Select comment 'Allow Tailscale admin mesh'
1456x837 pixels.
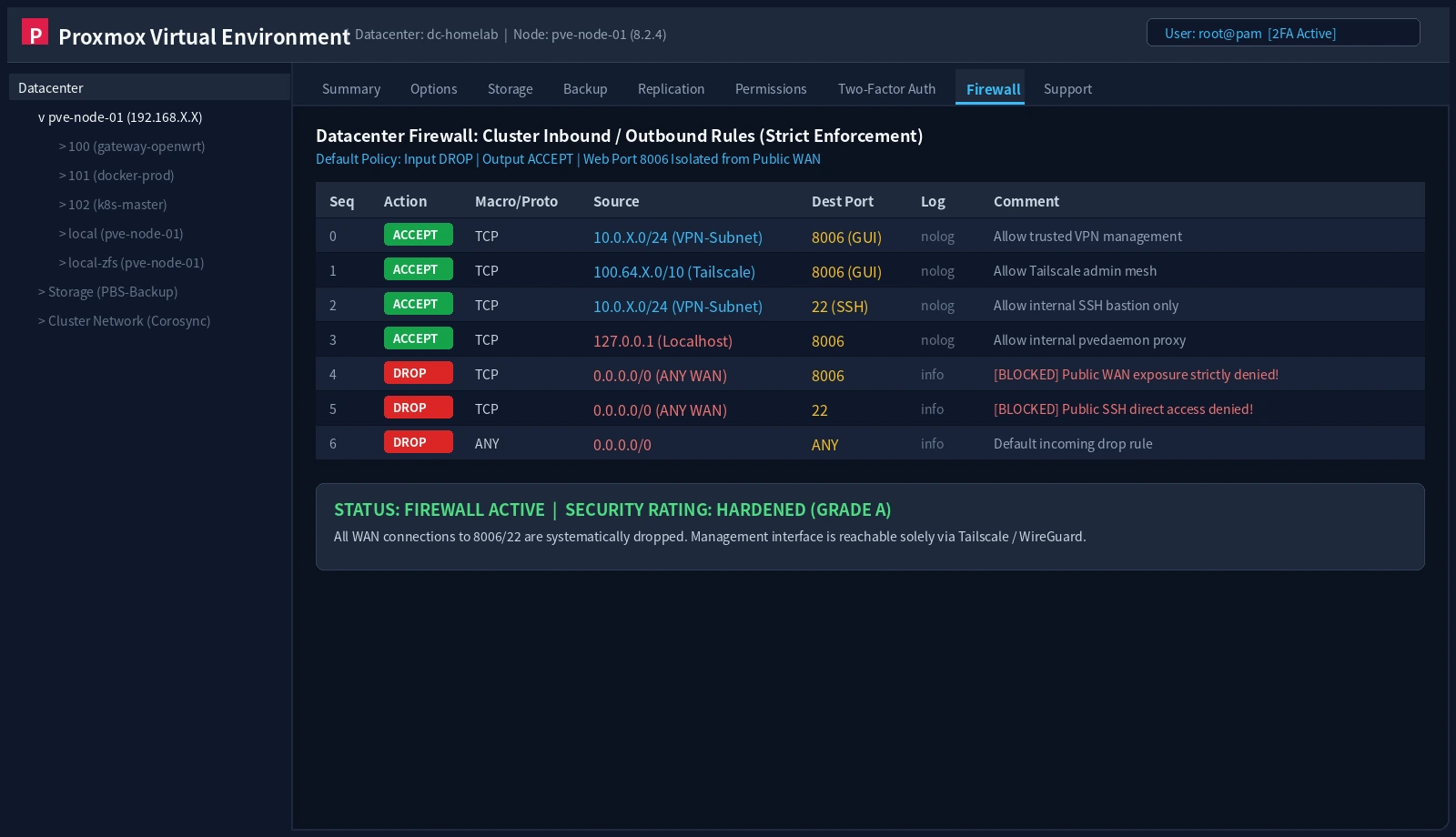[x=1075, y=270]
